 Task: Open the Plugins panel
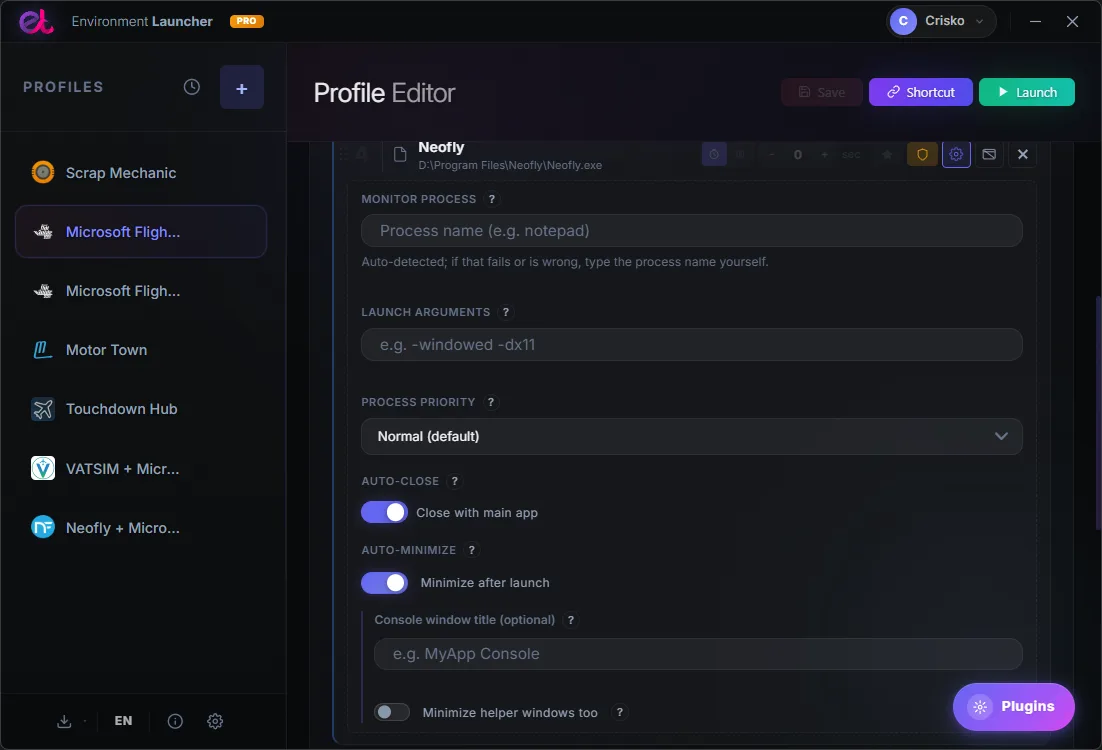(x=1013, y=706)
